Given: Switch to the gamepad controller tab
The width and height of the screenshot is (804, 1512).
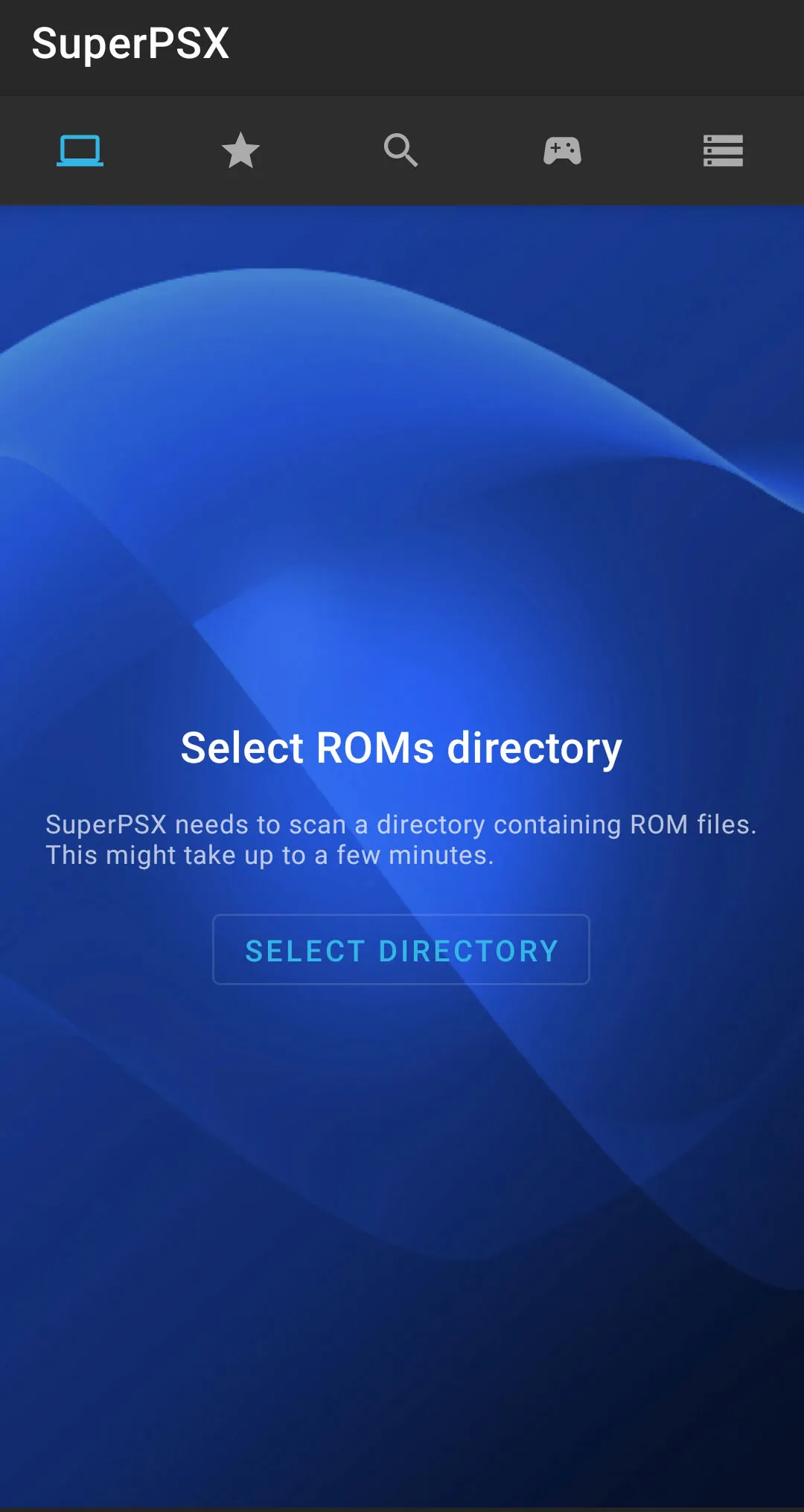Looking at the screenshot, I should [x=562, y=150].
